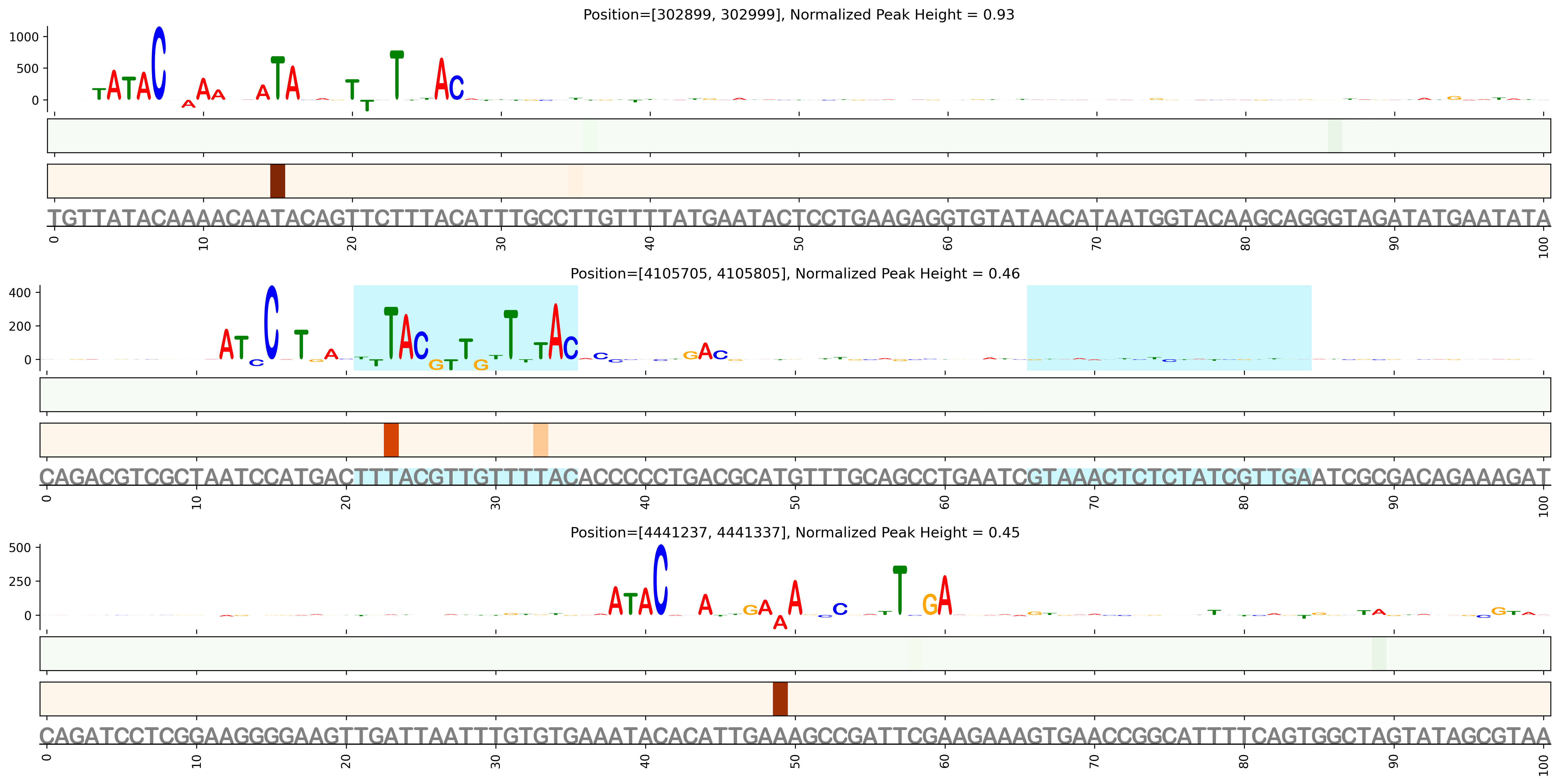Click the tall blue C in the first logo
1559x784 pixels.
pyautogui.click(x=159, y=63)
